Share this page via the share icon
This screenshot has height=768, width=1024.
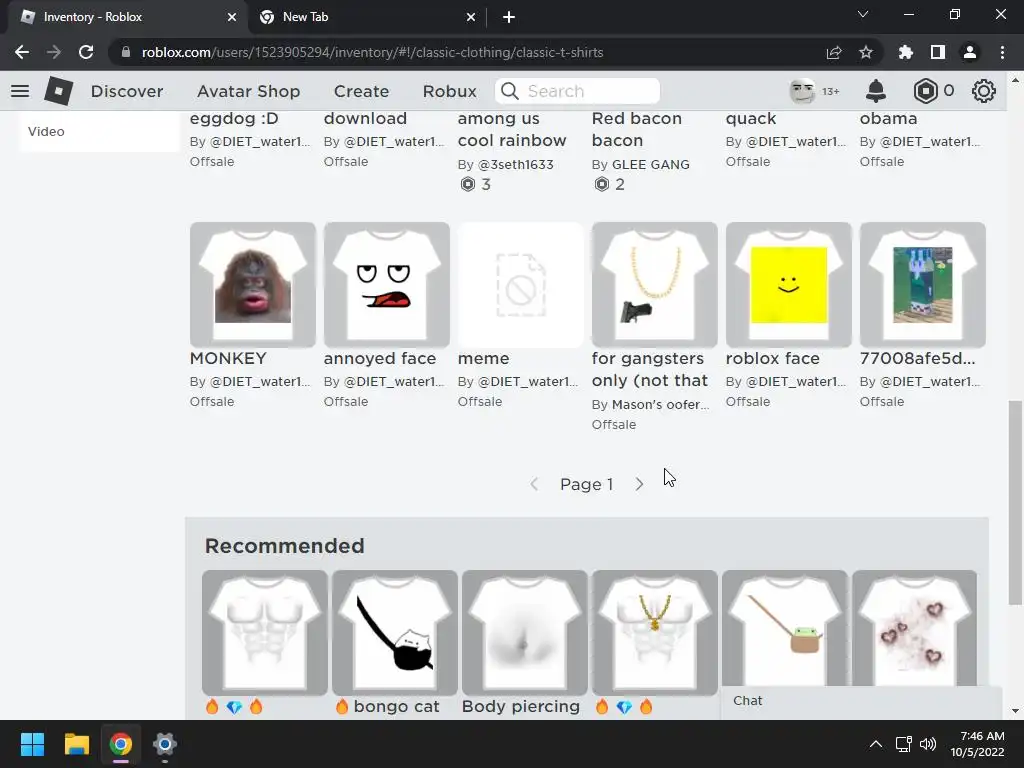coord(833,52)
